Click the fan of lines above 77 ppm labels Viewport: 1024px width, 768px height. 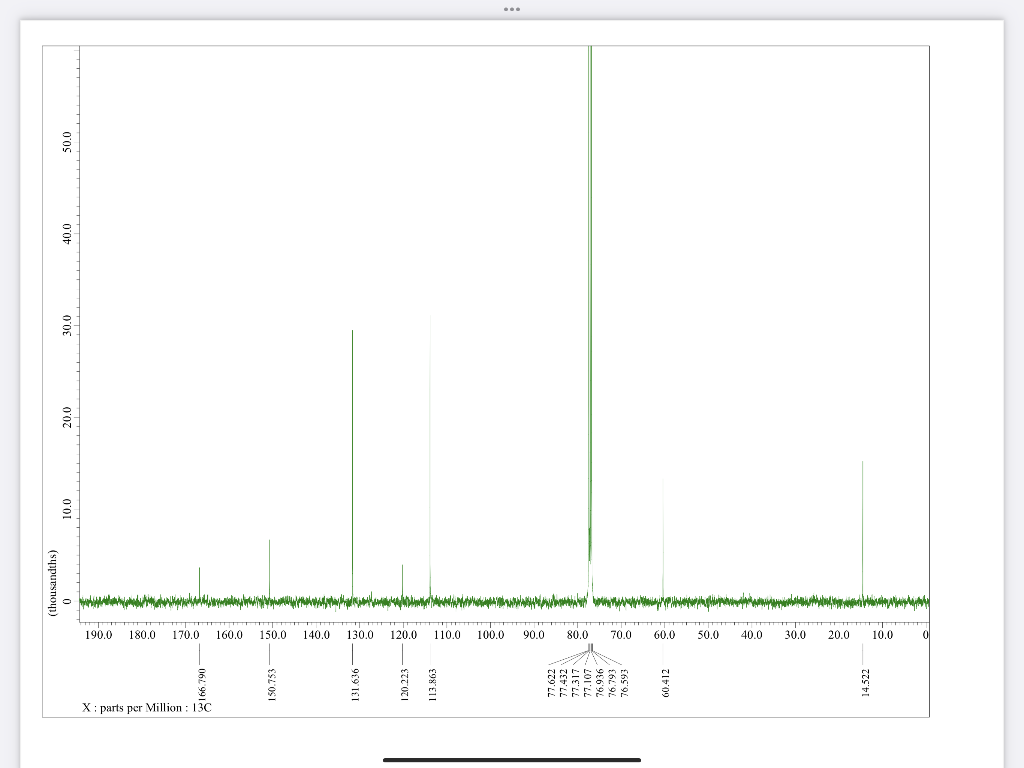point(589,655)
